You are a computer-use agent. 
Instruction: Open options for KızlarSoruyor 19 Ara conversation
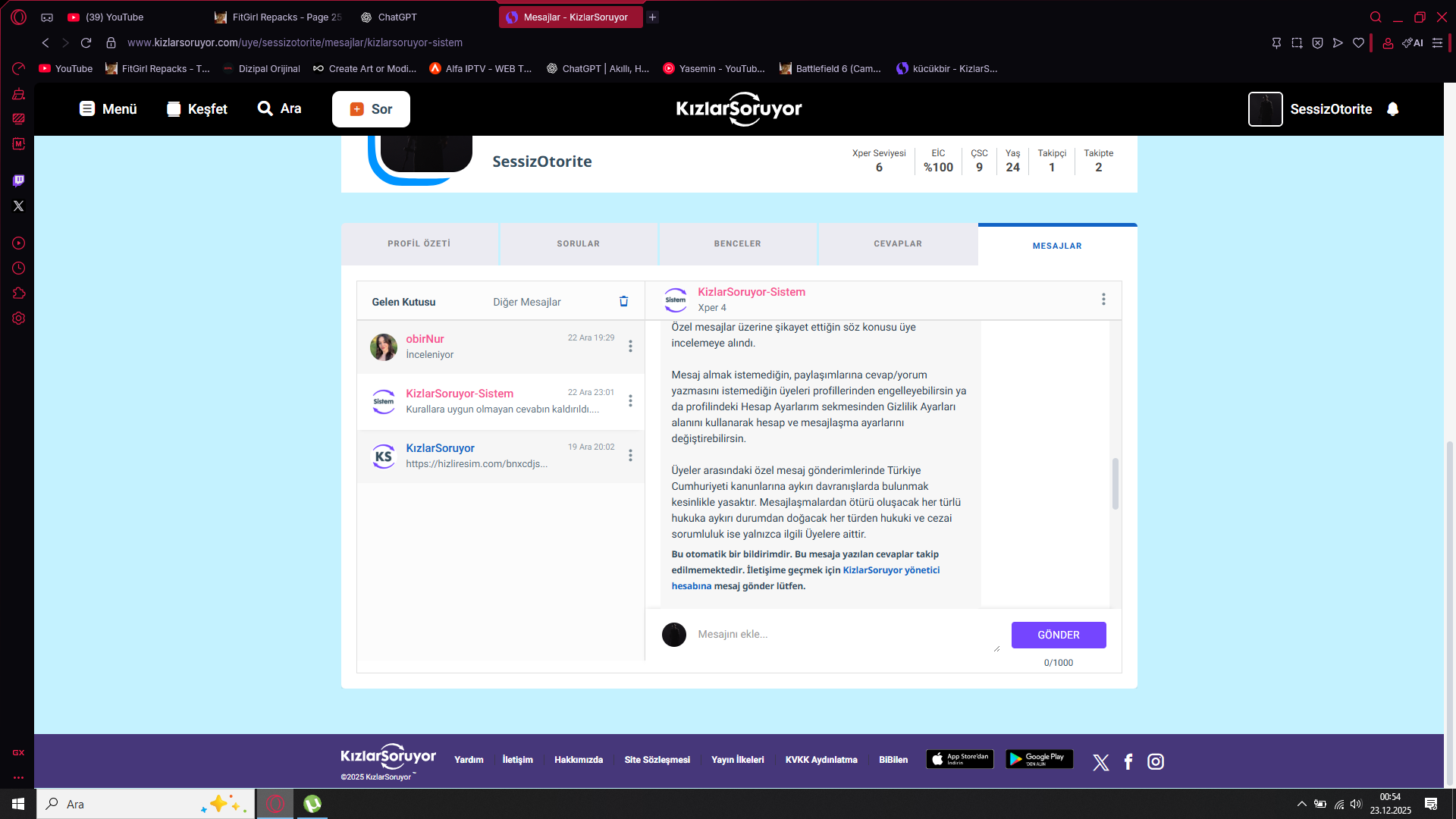pyautogui.click(x=630, y=456)
